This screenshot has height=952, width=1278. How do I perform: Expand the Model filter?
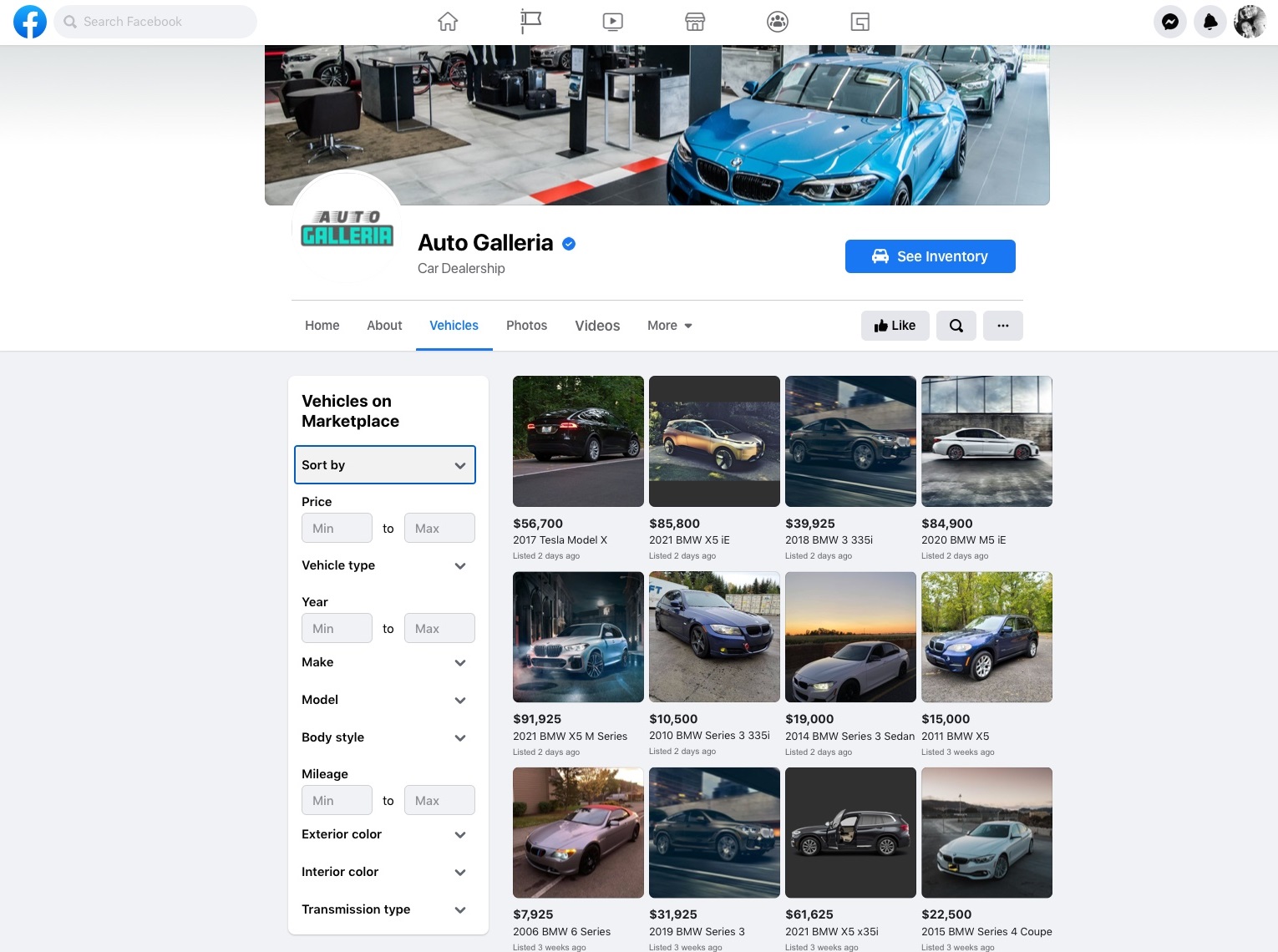pos(385,700)
